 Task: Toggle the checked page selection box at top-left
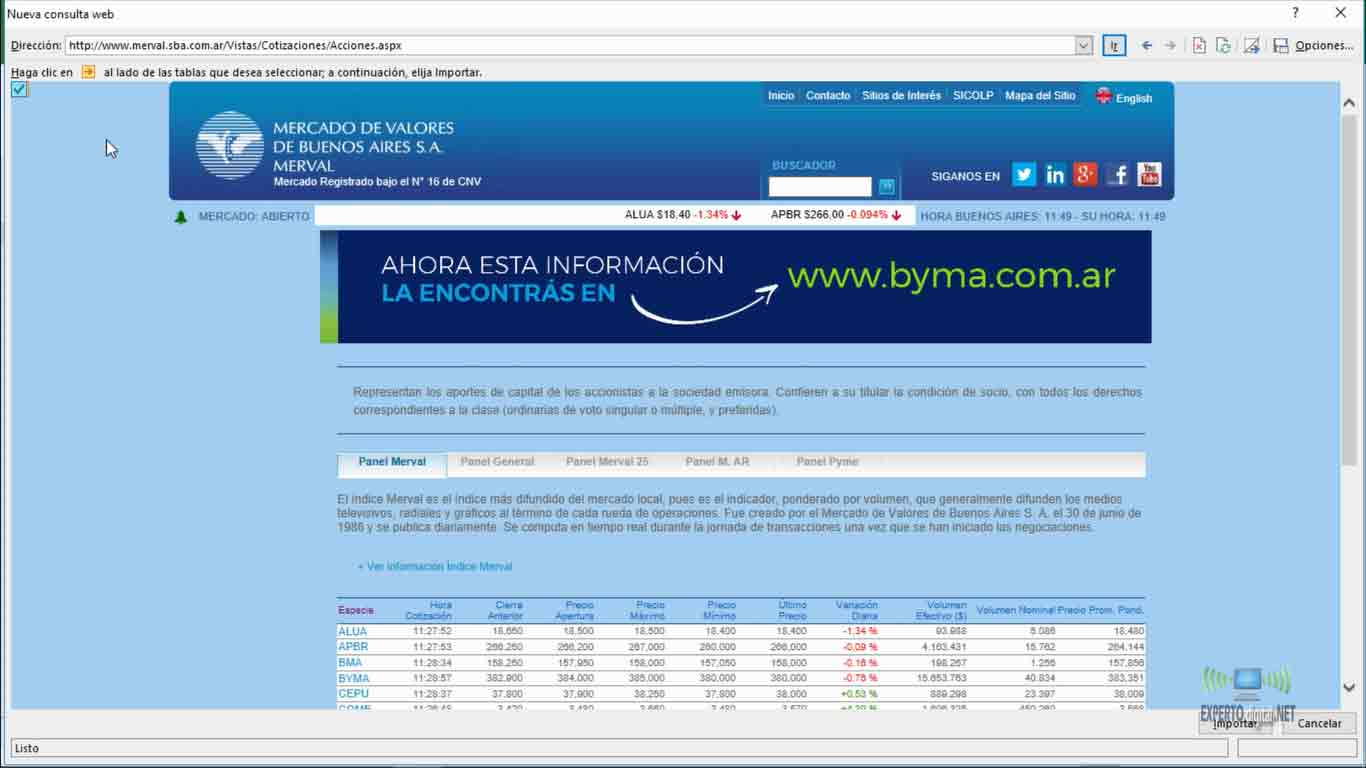pyautogui.click(x=19, y=90)
